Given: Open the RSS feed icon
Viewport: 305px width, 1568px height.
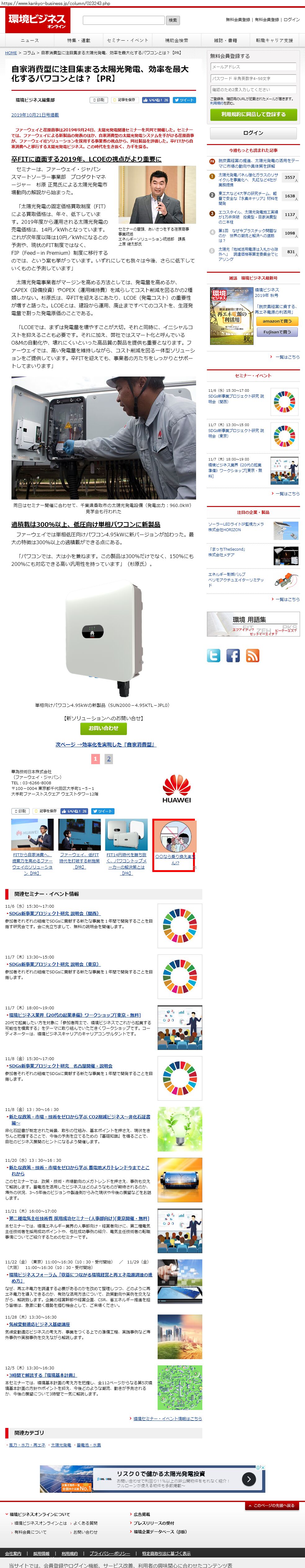Looking at the screenshot, I should pos(253,656).
